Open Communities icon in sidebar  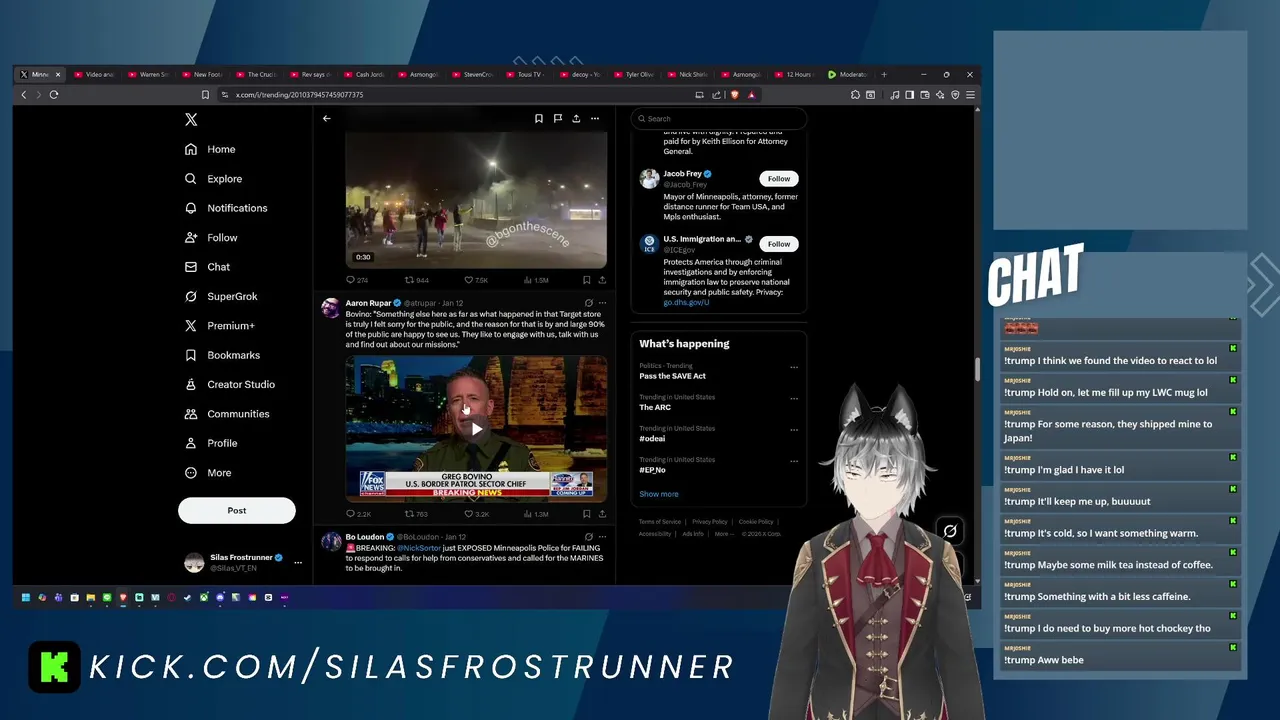[x=191, y=414]
